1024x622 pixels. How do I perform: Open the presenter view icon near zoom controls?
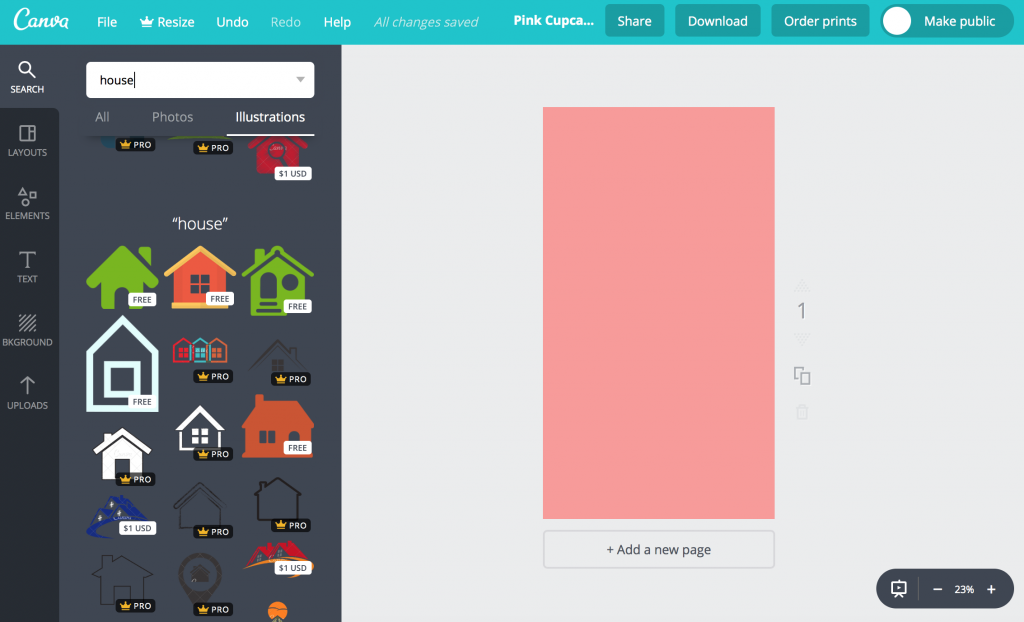coord(897,588)
